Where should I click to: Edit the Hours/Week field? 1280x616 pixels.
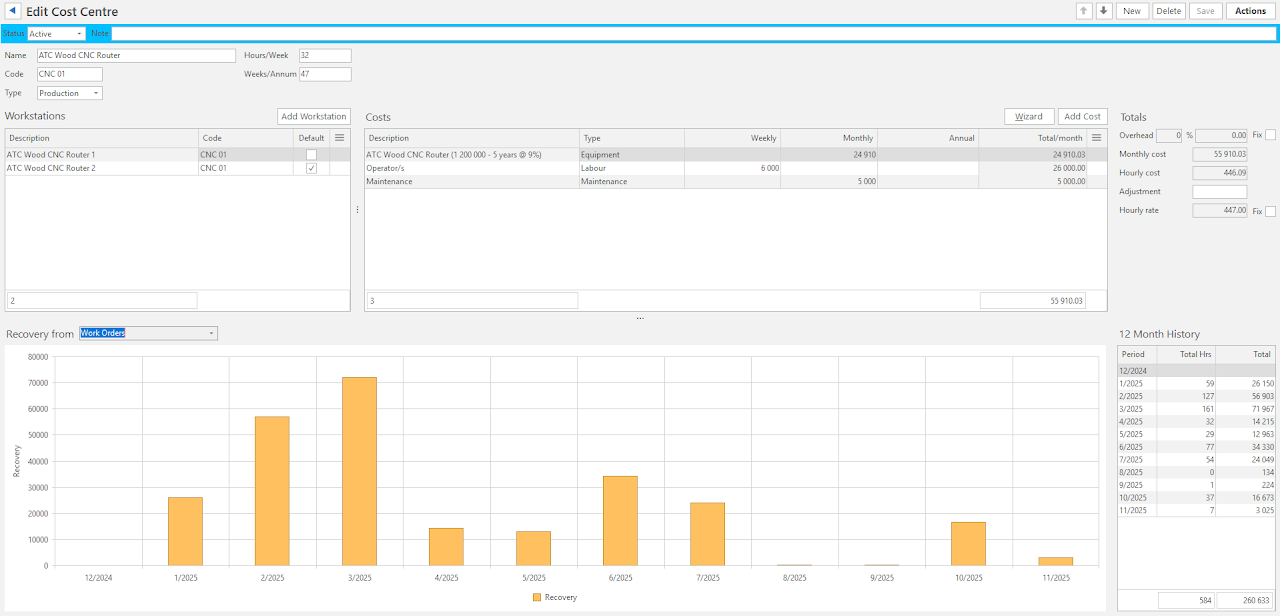pyautogui.click(x=325, y=56)
